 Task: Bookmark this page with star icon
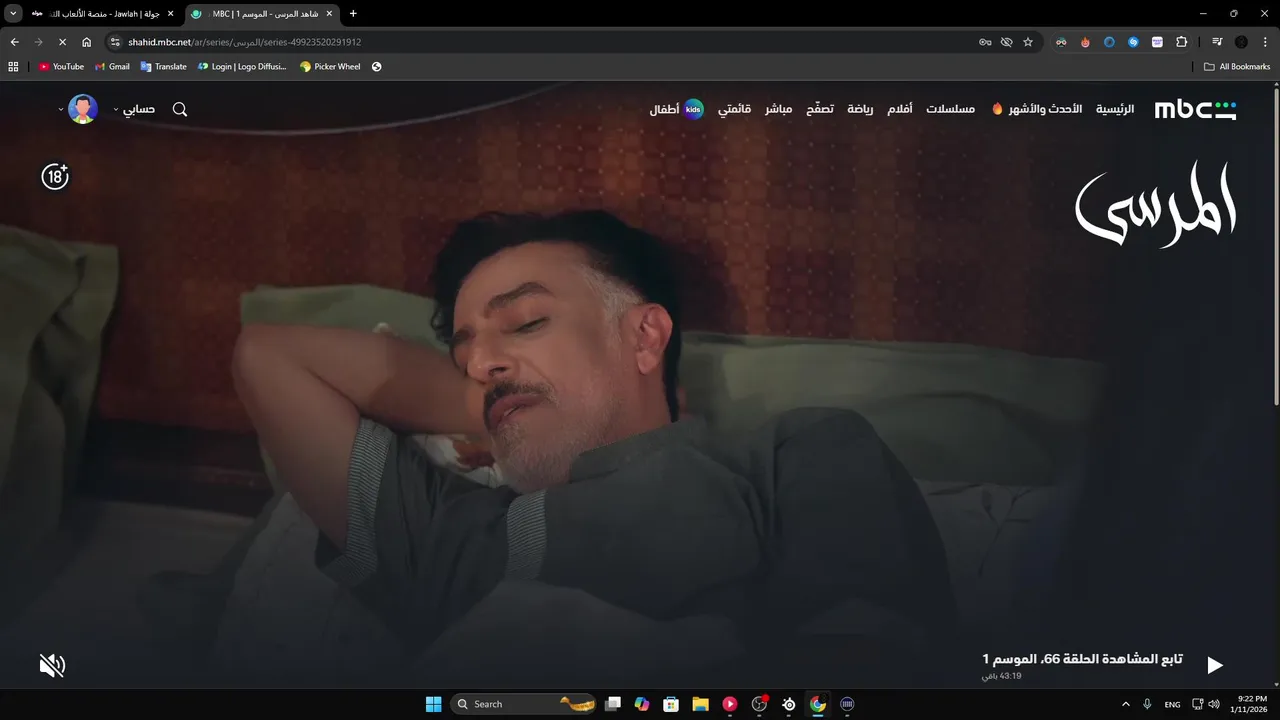tap(1027, 42)
